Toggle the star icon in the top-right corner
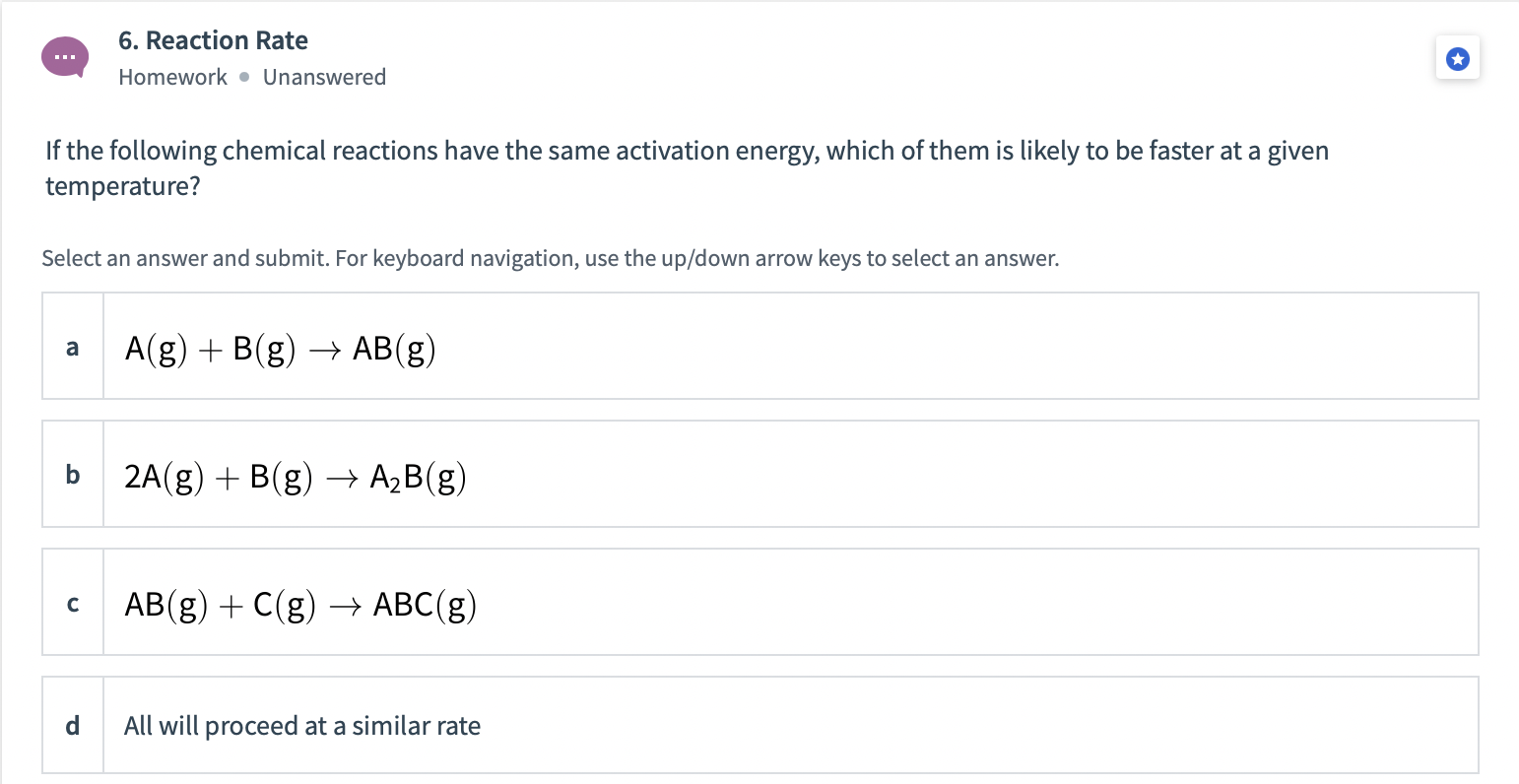 tap(1457, 57)
